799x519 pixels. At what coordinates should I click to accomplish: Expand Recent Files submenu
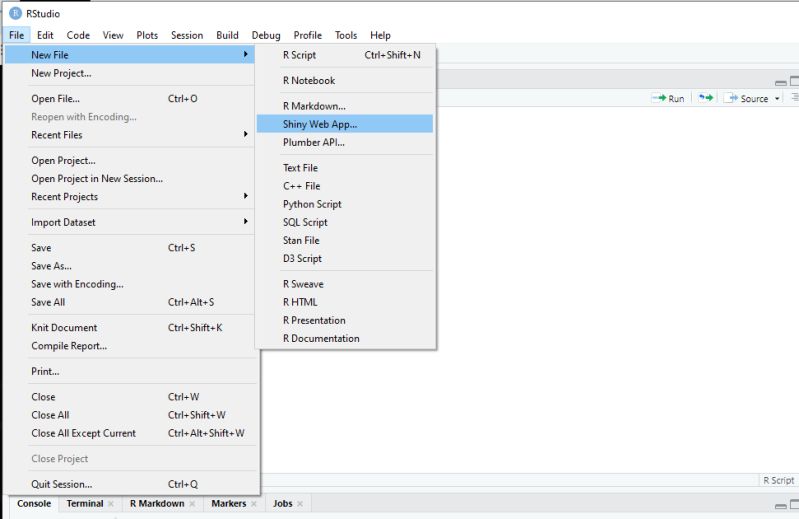coord(129,135)
